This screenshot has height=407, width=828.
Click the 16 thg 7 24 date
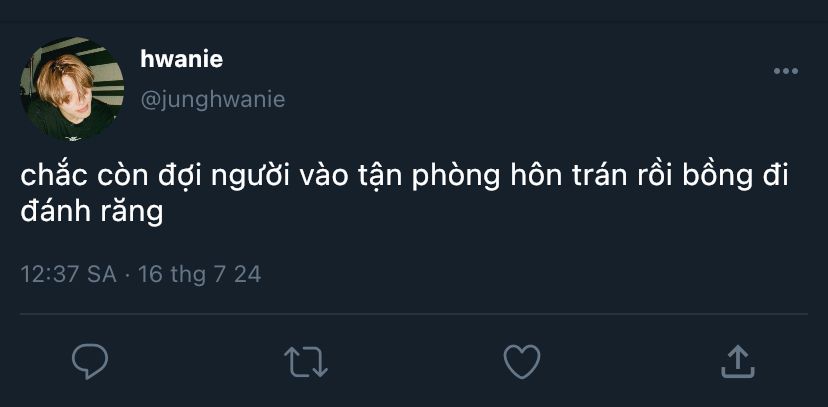(200, 275)
